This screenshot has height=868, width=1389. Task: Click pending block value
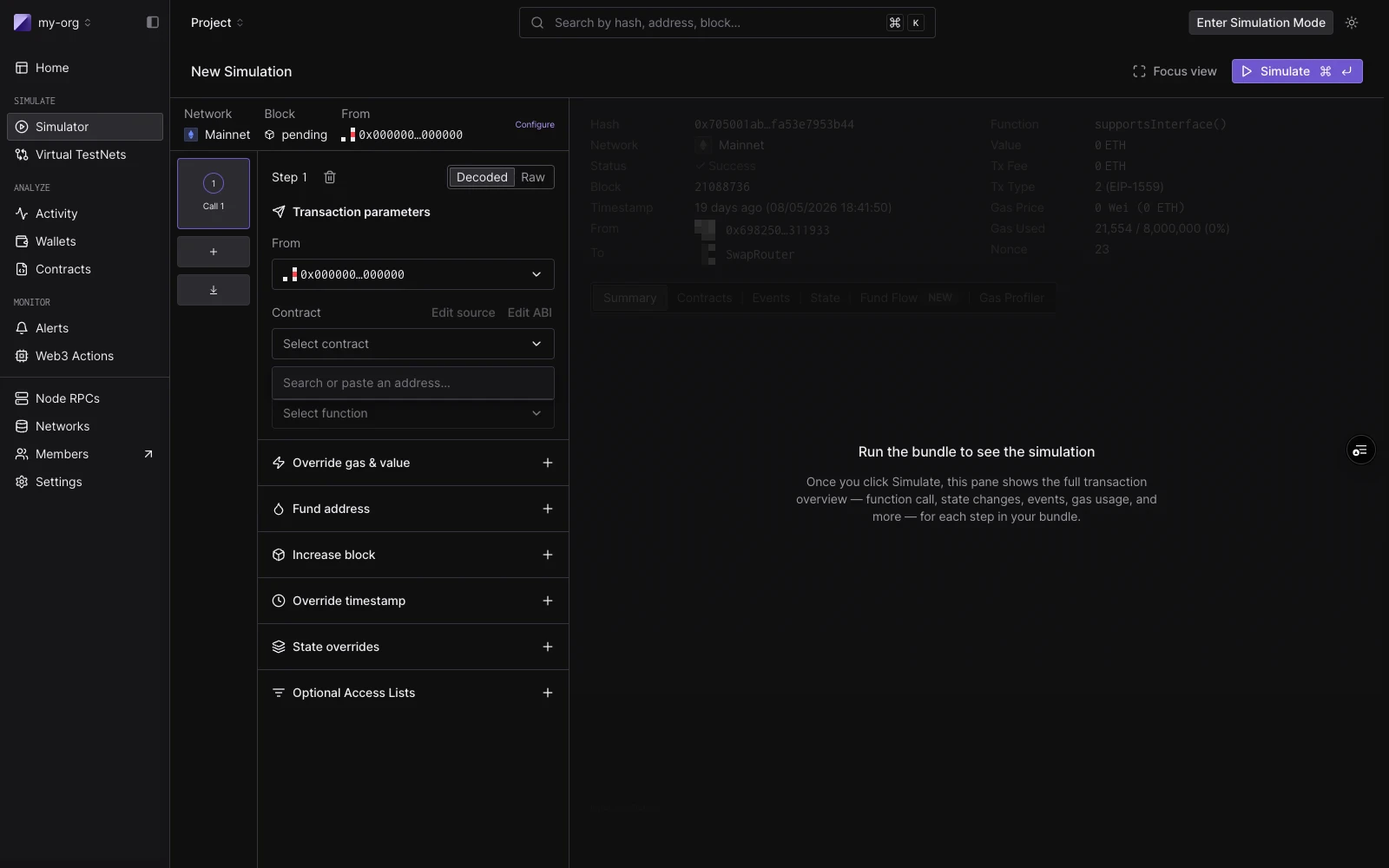tap(296, 135)
